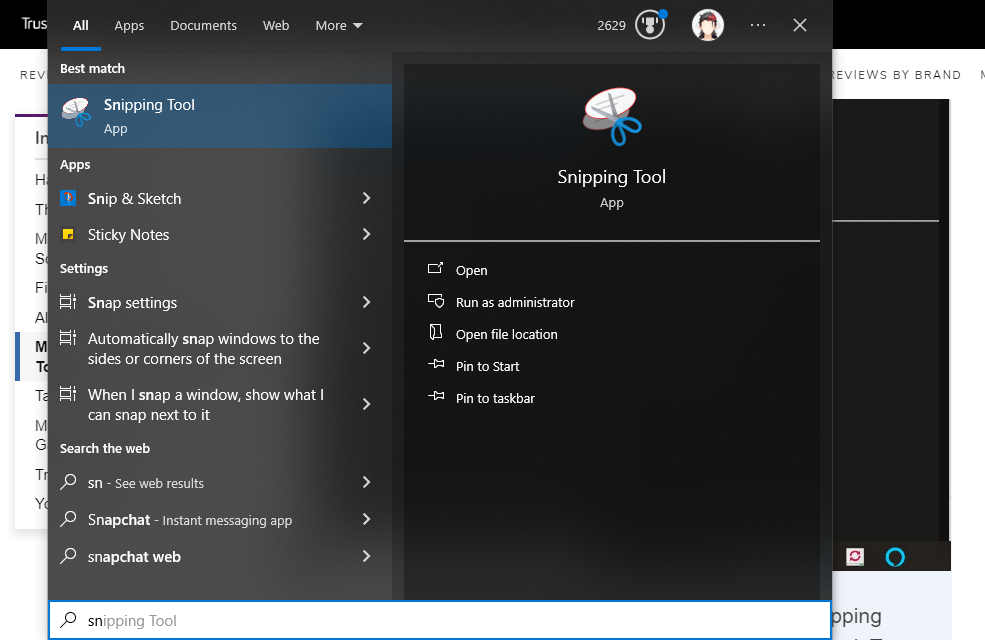
Task: Click the Run as administrator shield icon
Action: tap(435, 301)
